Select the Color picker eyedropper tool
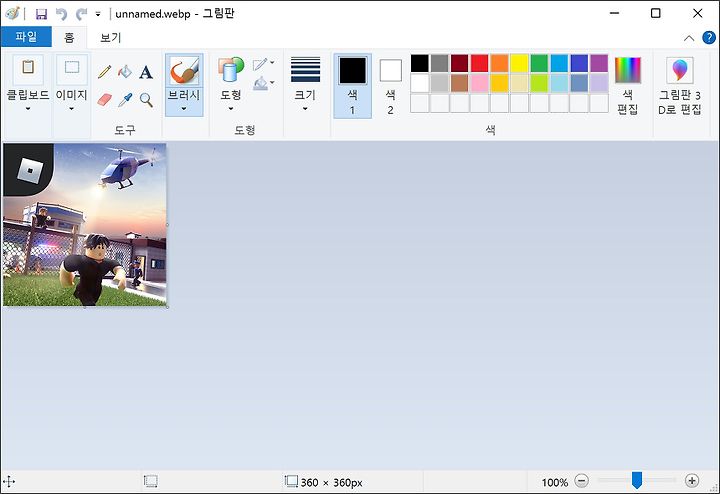Screen dimensions: 720x494 125,100
